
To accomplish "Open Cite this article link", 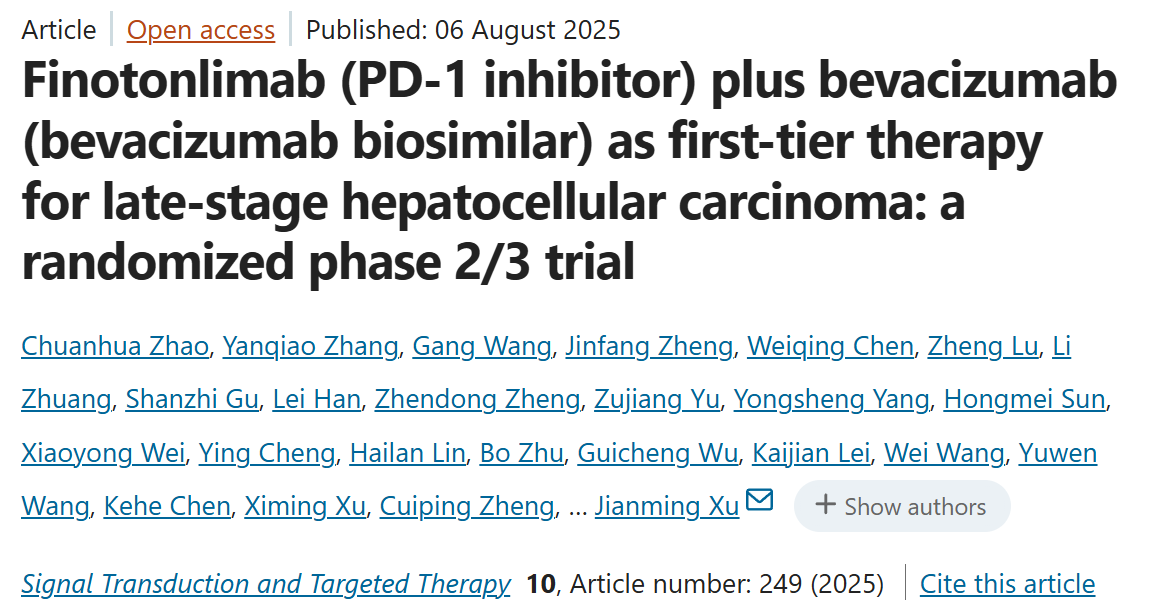I will coord(1007,584).
